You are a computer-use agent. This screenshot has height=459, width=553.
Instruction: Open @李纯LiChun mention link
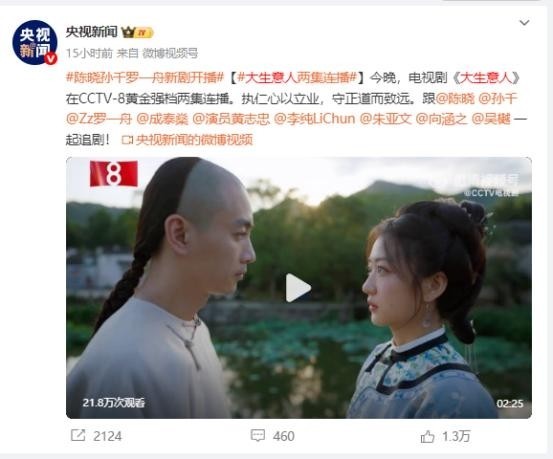(x=315, y=119)
